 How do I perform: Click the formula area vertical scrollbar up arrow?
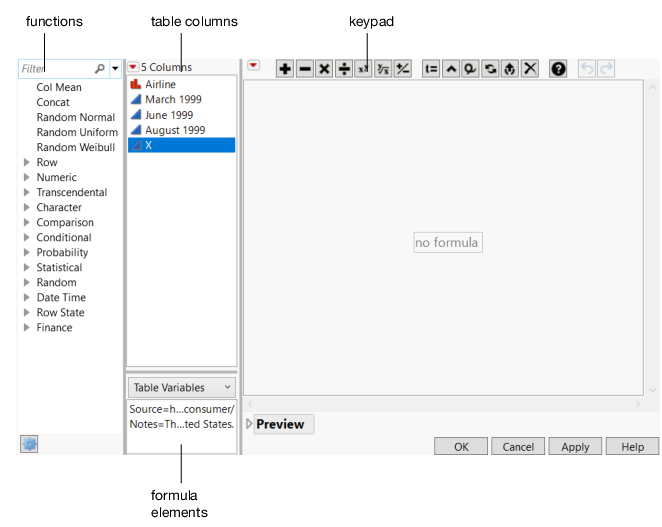point(652,87)
